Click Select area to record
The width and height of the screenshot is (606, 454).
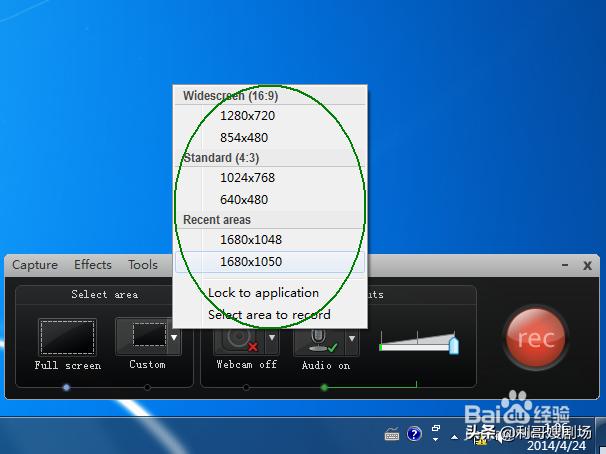269,315
